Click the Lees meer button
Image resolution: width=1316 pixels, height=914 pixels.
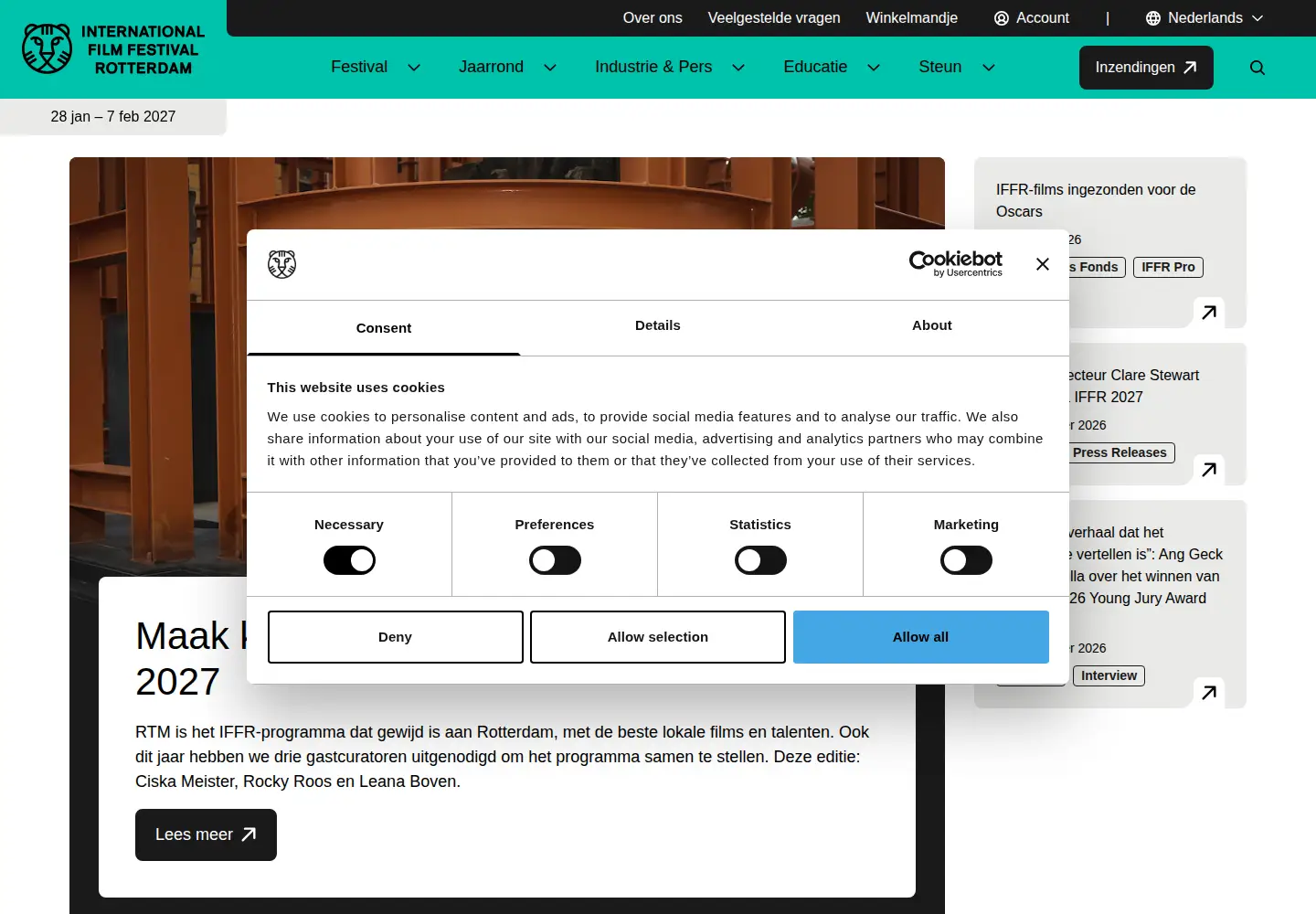[x=206, y=834]
